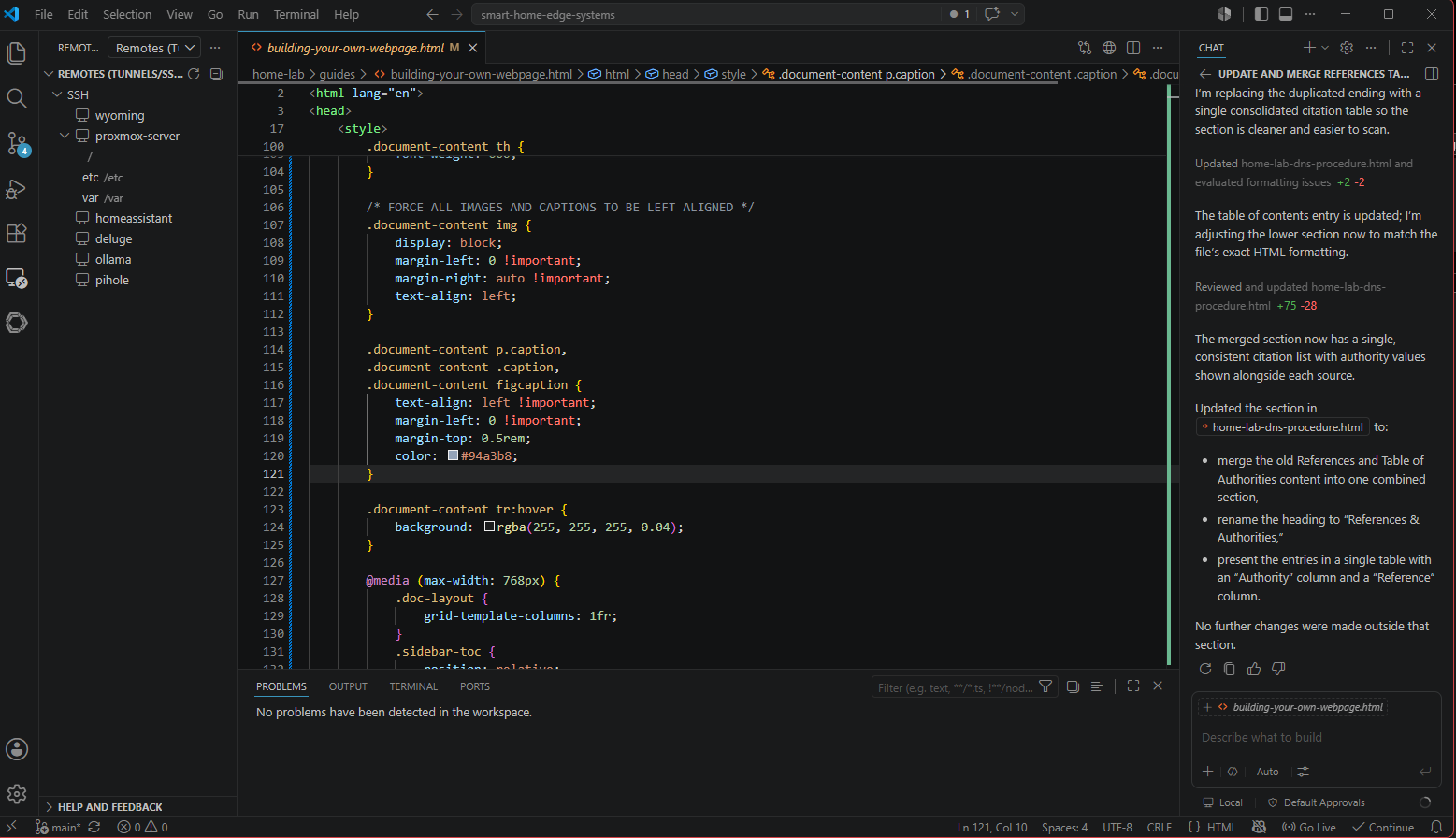
Task: Open the Remotes type dropdown
Action: coord(154,48)
